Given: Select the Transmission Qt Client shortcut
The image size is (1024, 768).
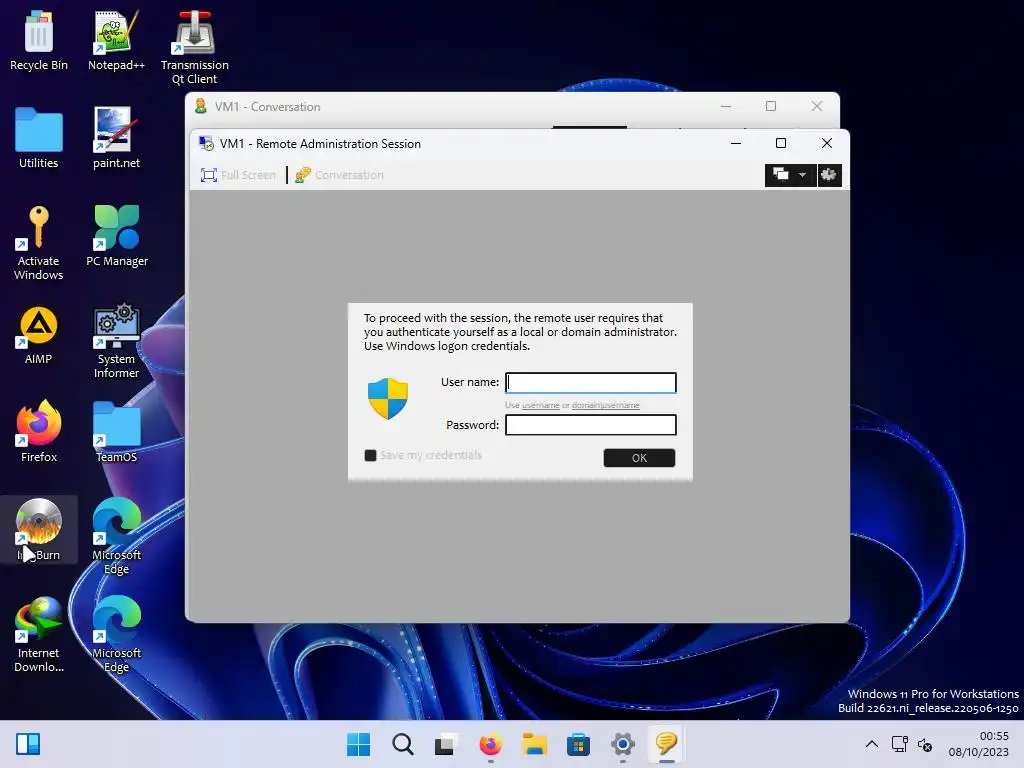Looking at the screenshot, I should pos(195,47).
